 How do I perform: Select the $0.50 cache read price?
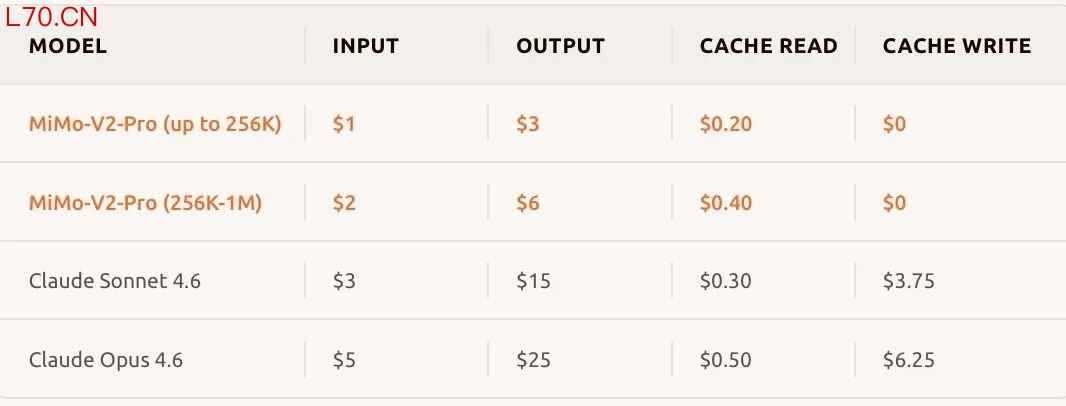725,360
